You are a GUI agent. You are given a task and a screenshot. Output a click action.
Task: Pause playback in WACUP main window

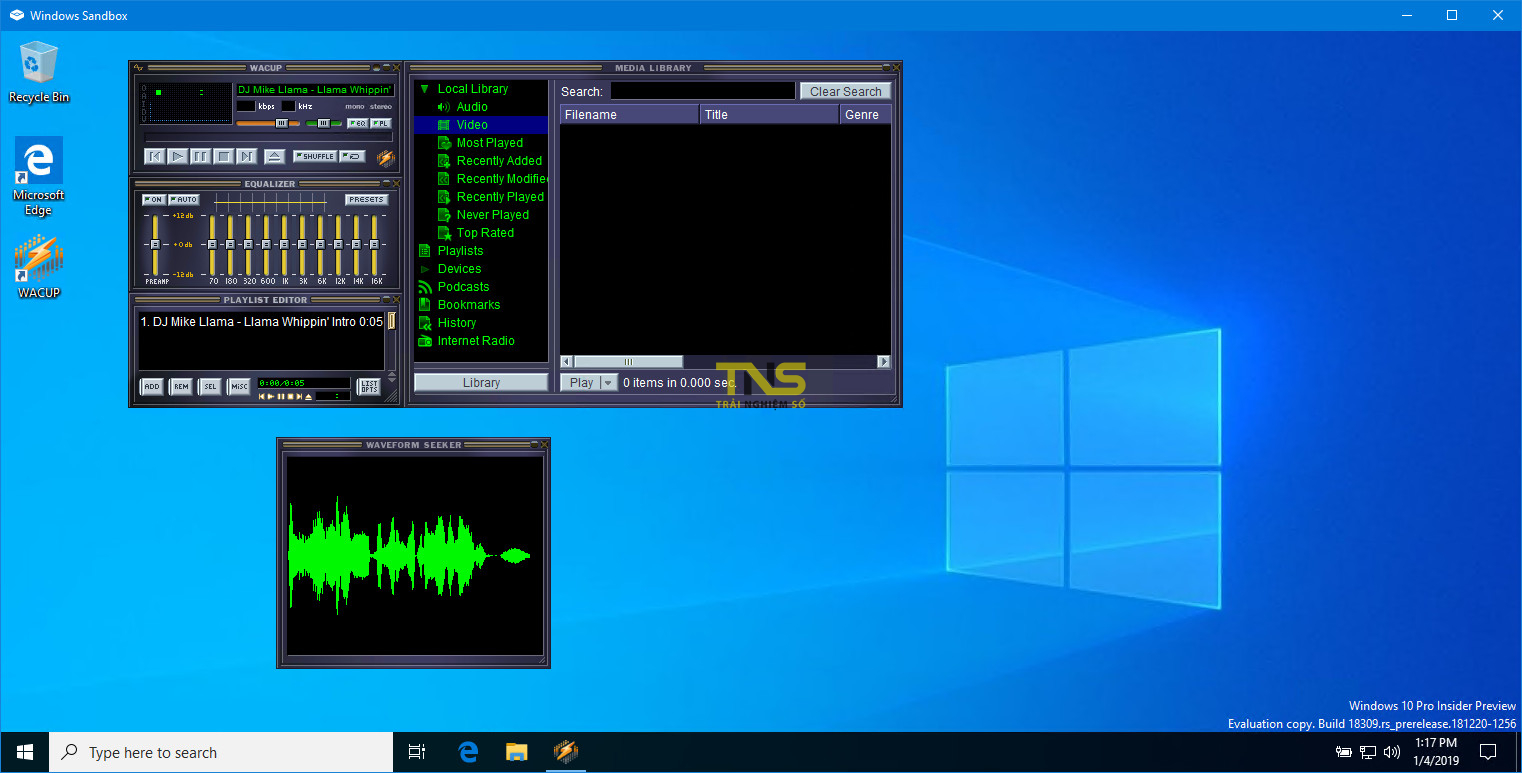(x=200, y=156)
